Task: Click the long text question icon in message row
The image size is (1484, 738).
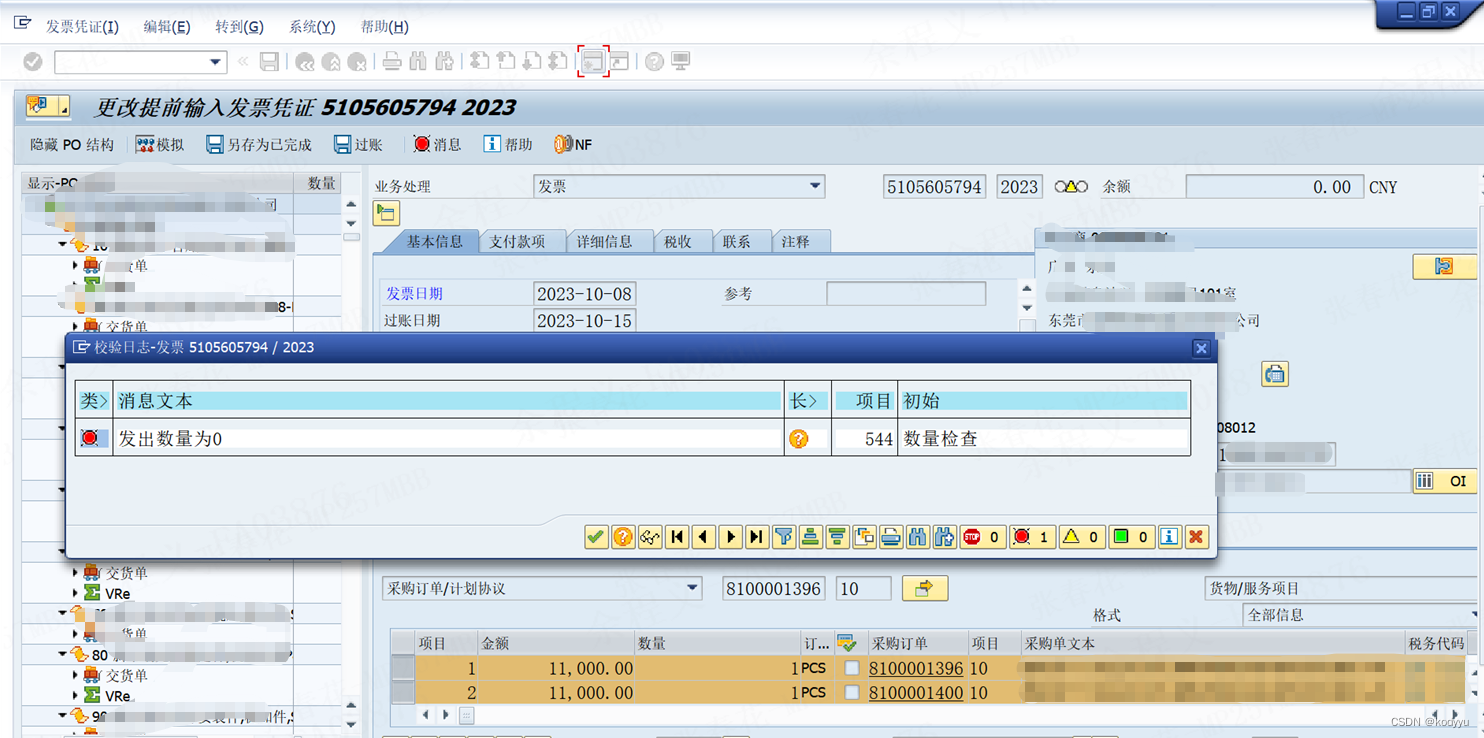Action: [x=798, y=439]
